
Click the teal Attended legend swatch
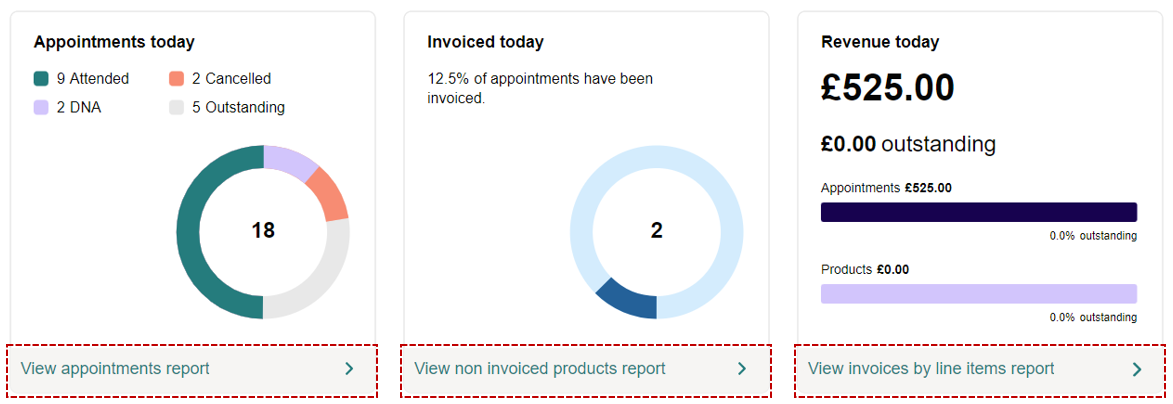point(41,79)
